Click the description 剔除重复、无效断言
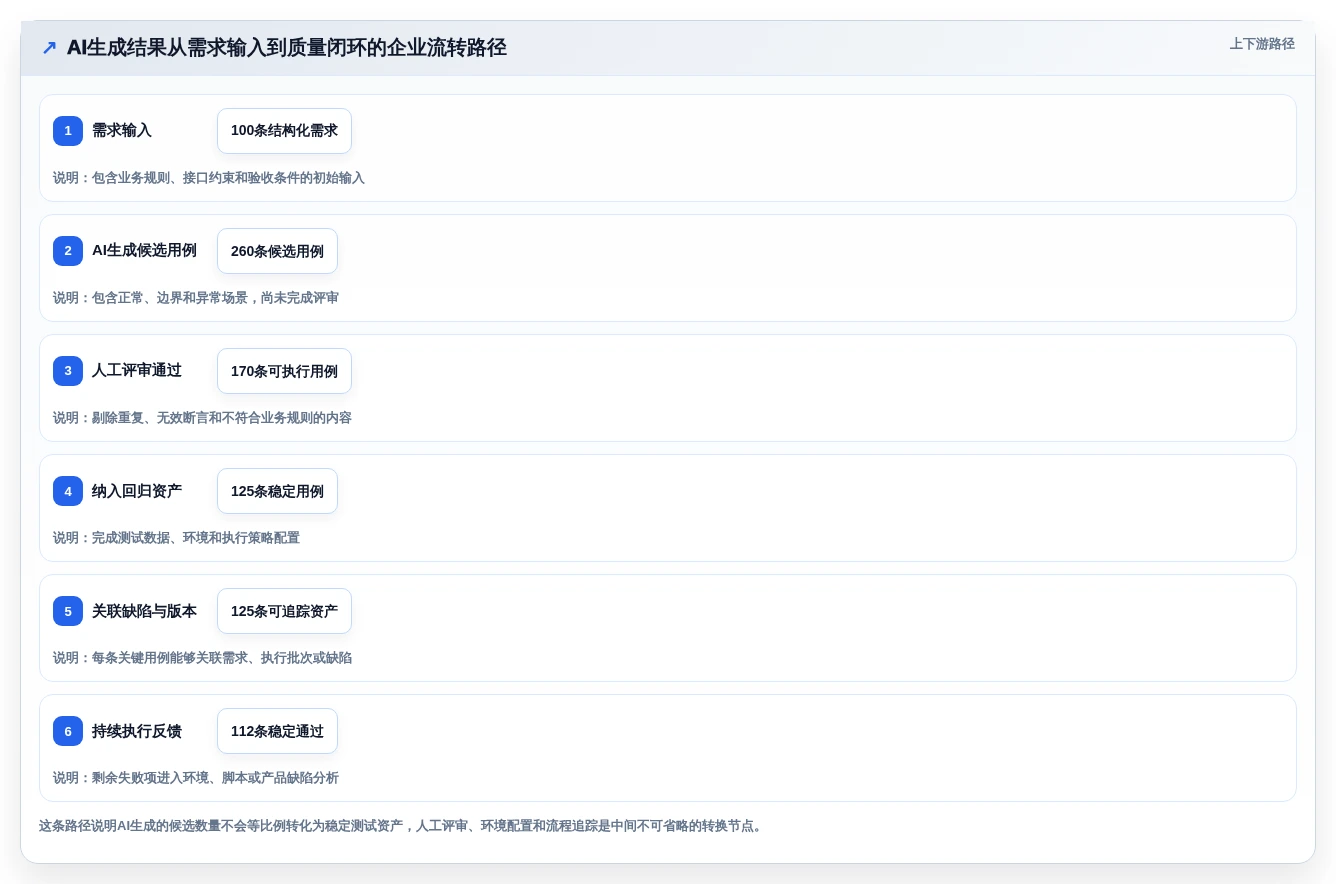 202,418
